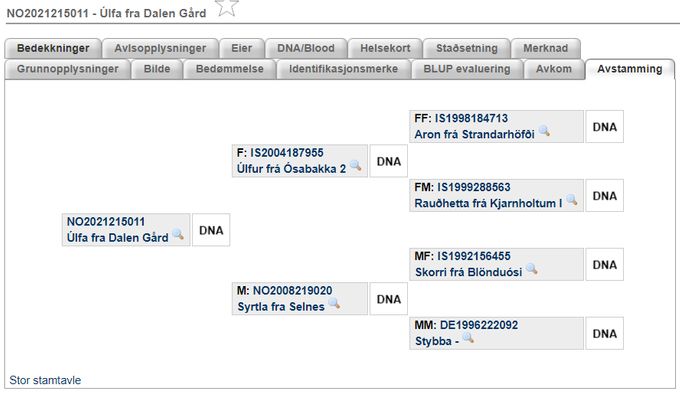Click the DNA box for FF Aron frá Strandarhöfði
Image resolution: width=680 pixels, height=394 pixels.
(605, 127)
